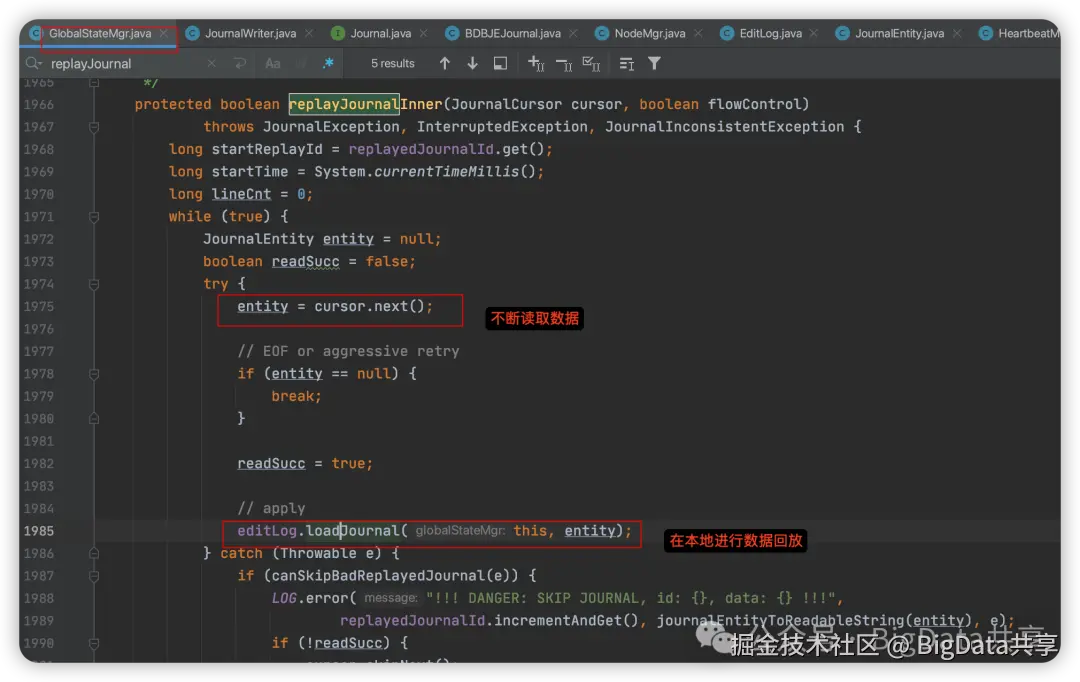Close the GlobalStateMgr.java tab
Screen dimensions: 1080x682
163,33
